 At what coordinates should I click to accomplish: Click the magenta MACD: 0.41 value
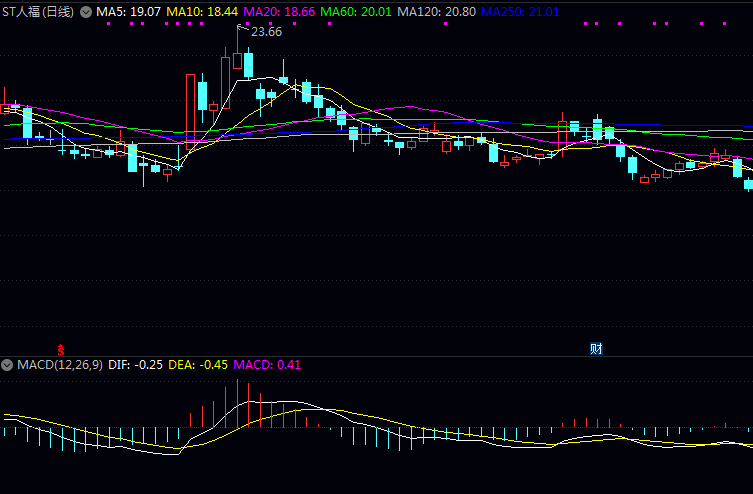267,365
